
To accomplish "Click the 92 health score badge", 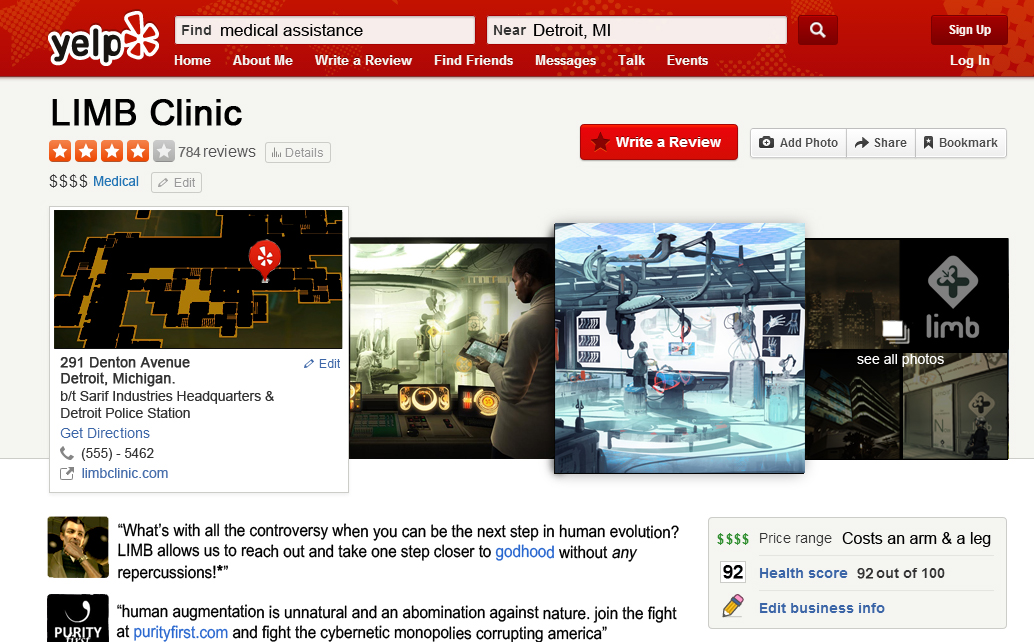I will pos(733,571).
